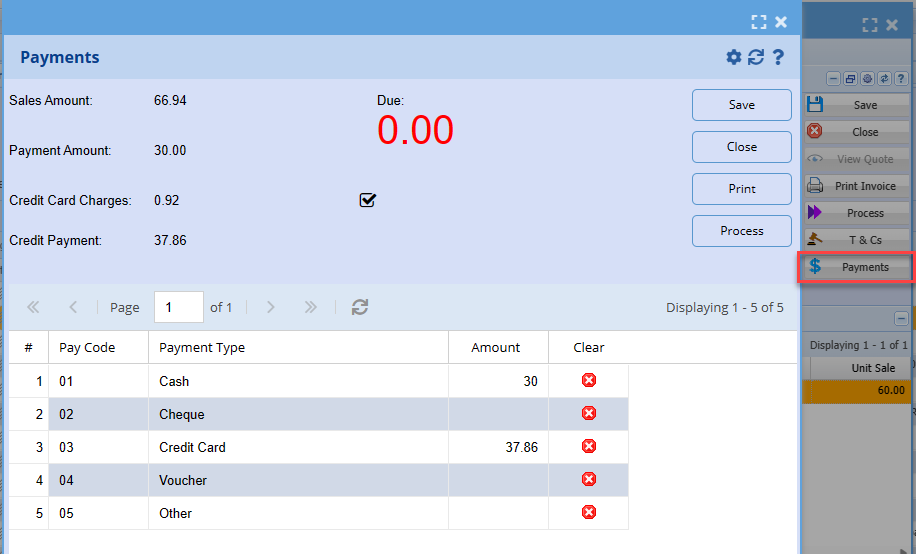Screen dimensions: 916x554
Task: Click Print Invoice in the side panel
Action: pyautogui.click(x=856, y=186)
